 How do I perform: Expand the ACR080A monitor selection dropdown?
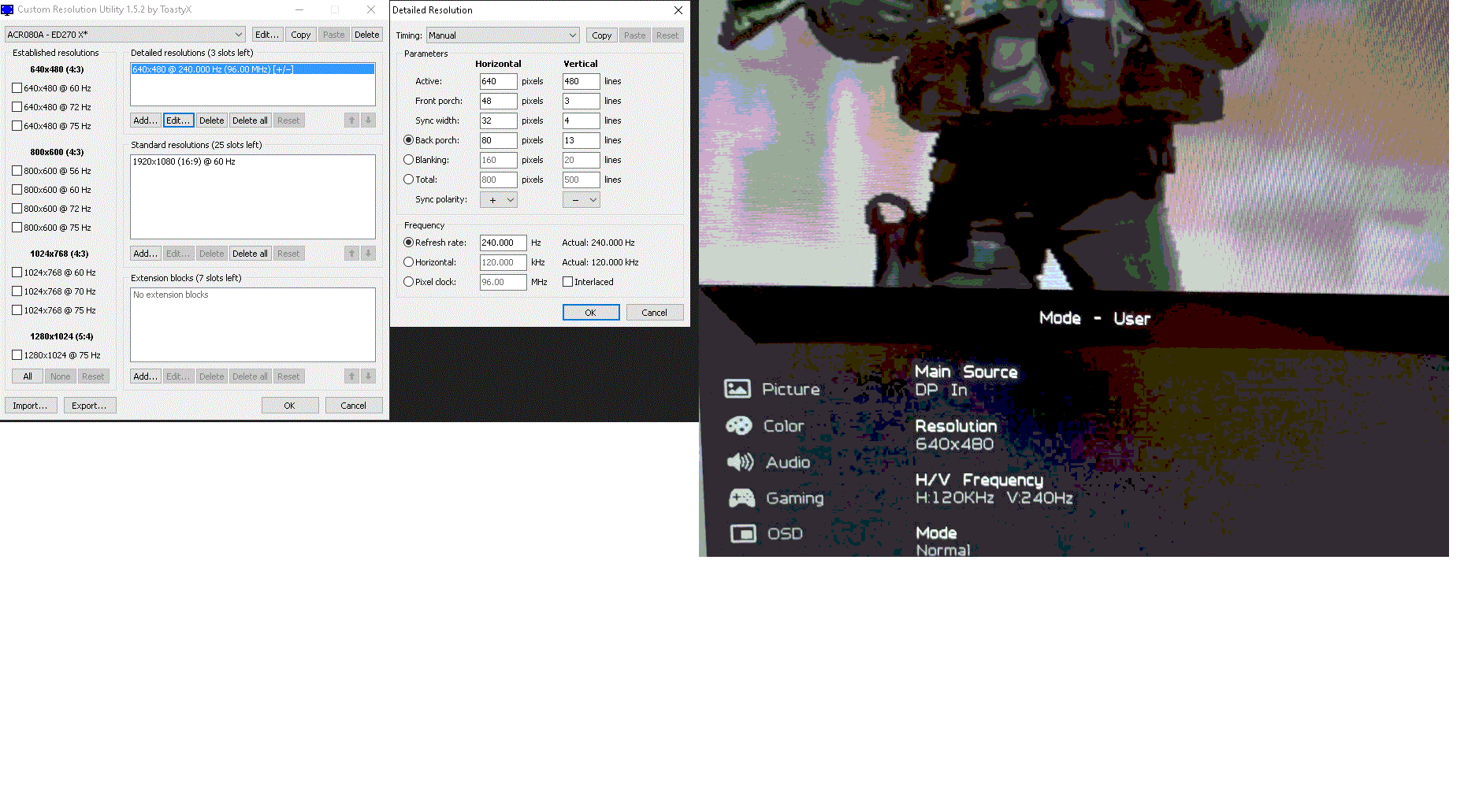point(125,35)
